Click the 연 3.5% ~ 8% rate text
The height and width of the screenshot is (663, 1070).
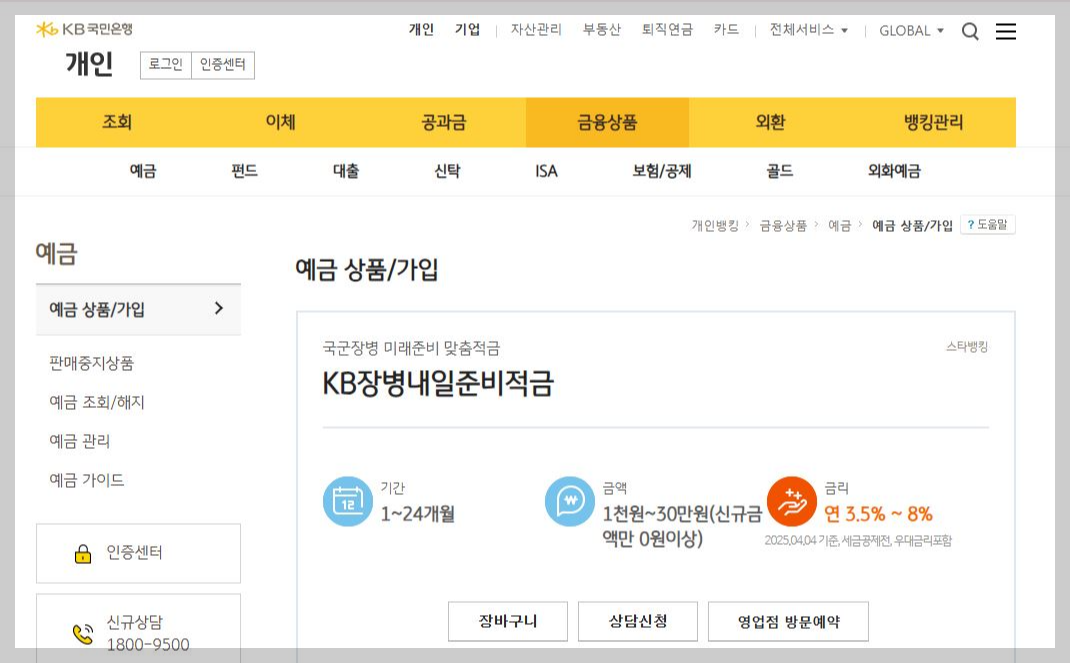click(x=878, y=514)
